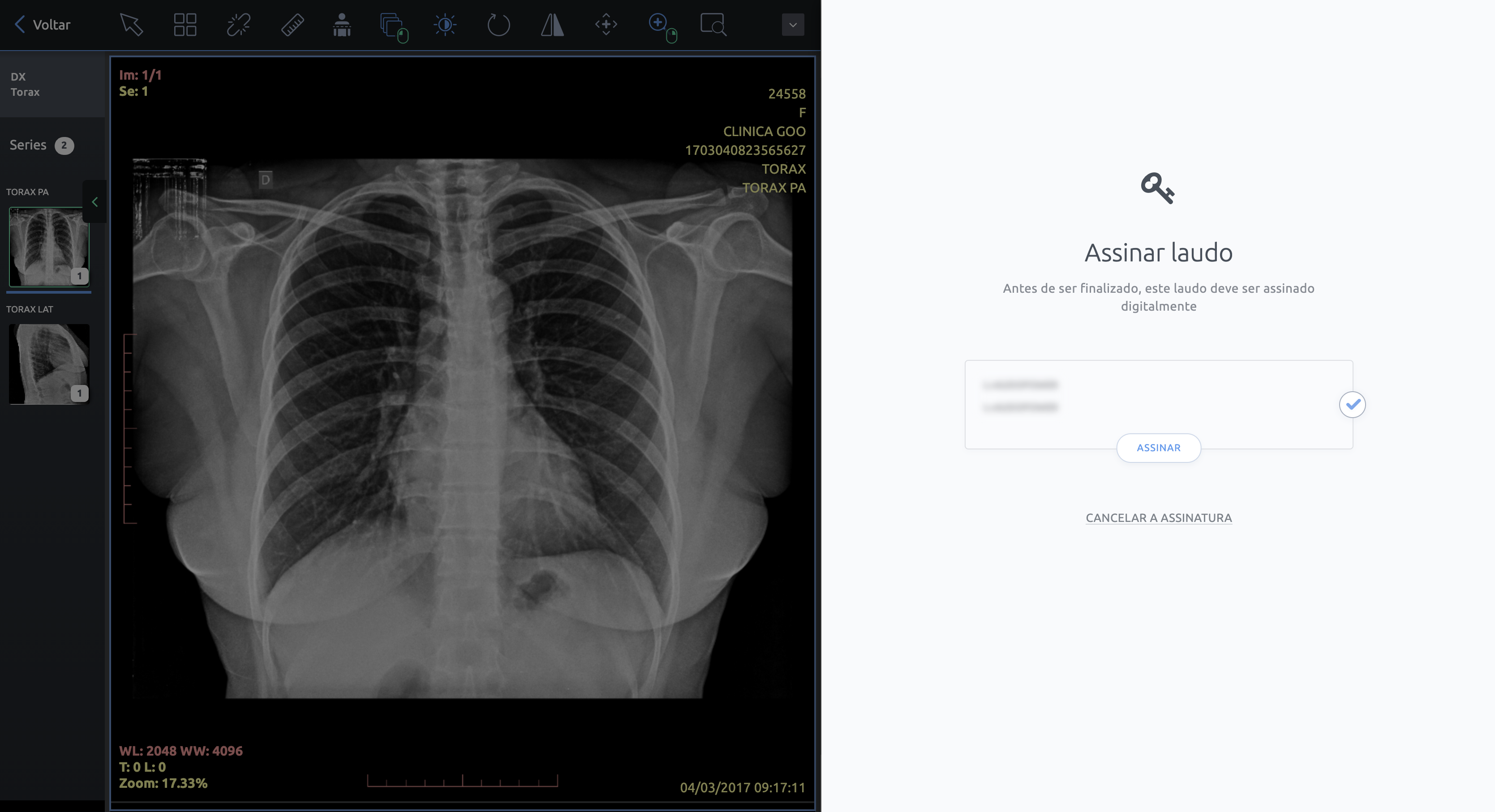Activate the stack scroll tool
1495x812 pixels.
(393, 27)
